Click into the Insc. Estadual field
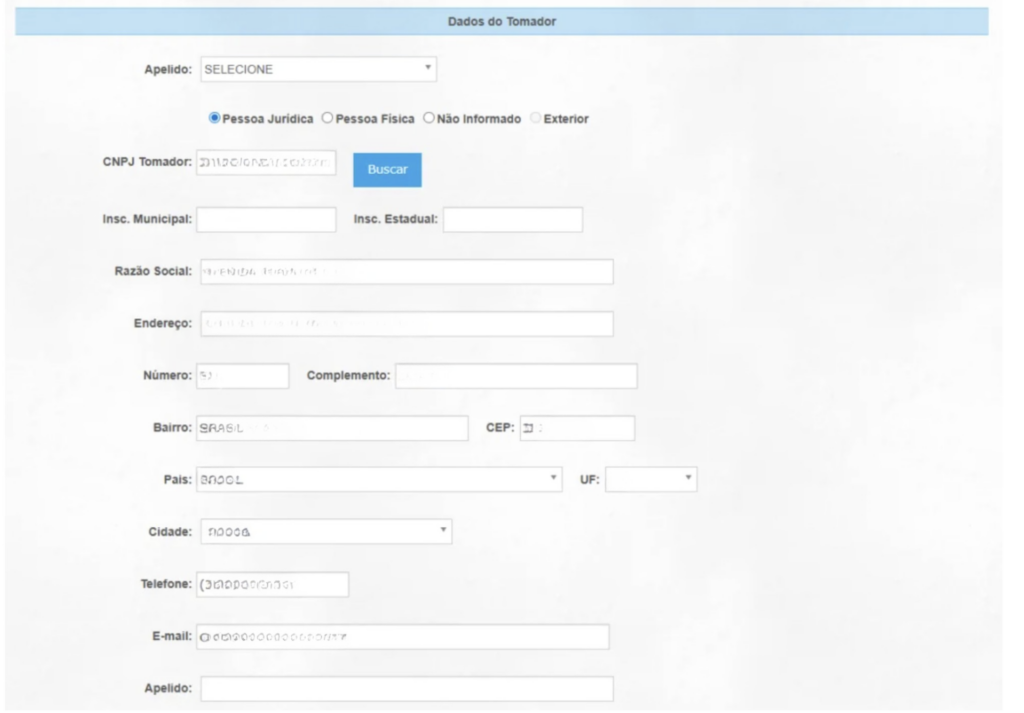Screen dimensions: 1024x713 pyautogui.click(x=512, y=220)
